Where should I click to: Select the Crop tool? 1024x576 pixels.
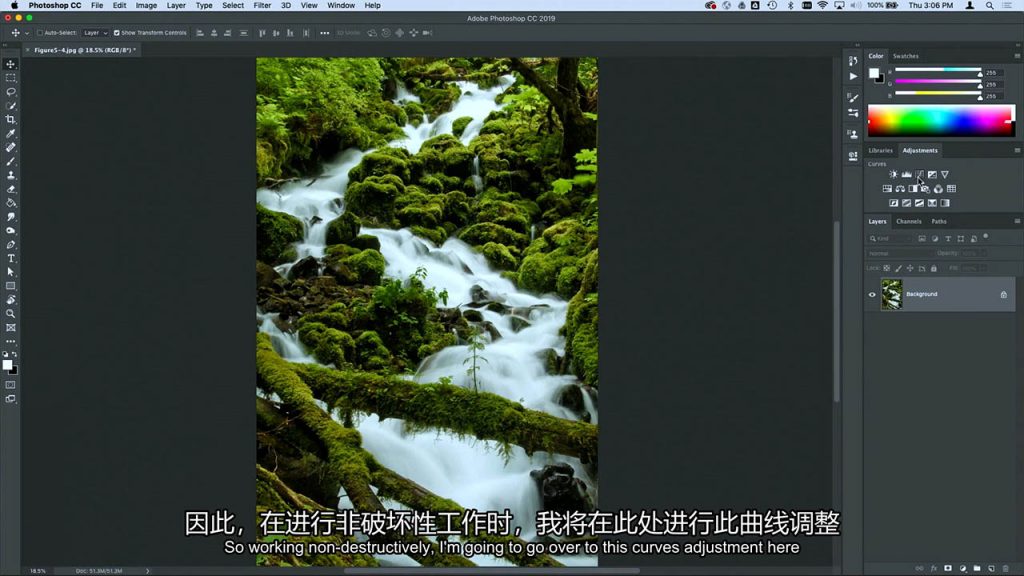click(x=10, y=120)
